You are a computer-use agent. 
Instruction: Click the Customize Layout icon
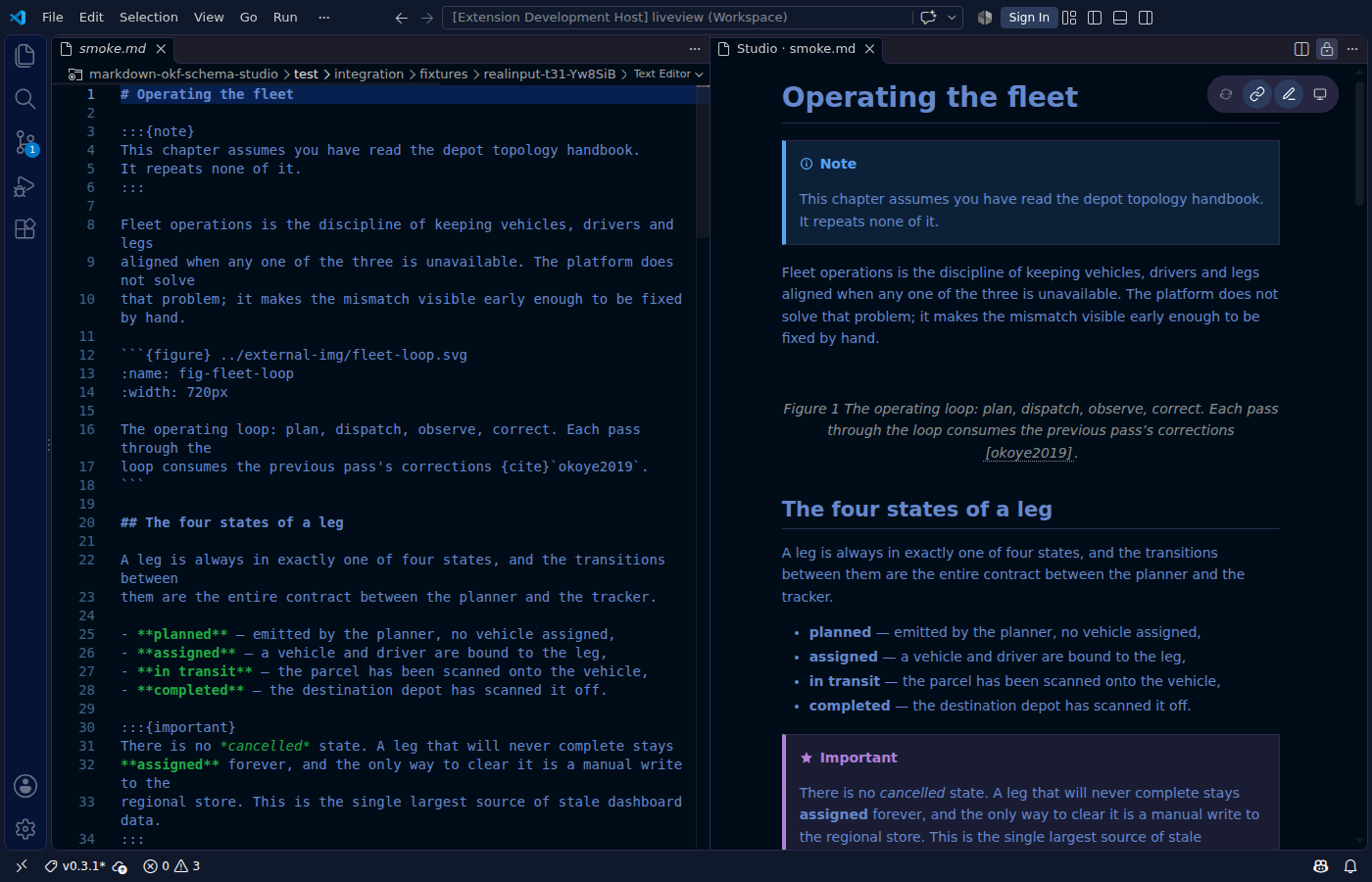pyautogui.click(x=1069, y=18)
